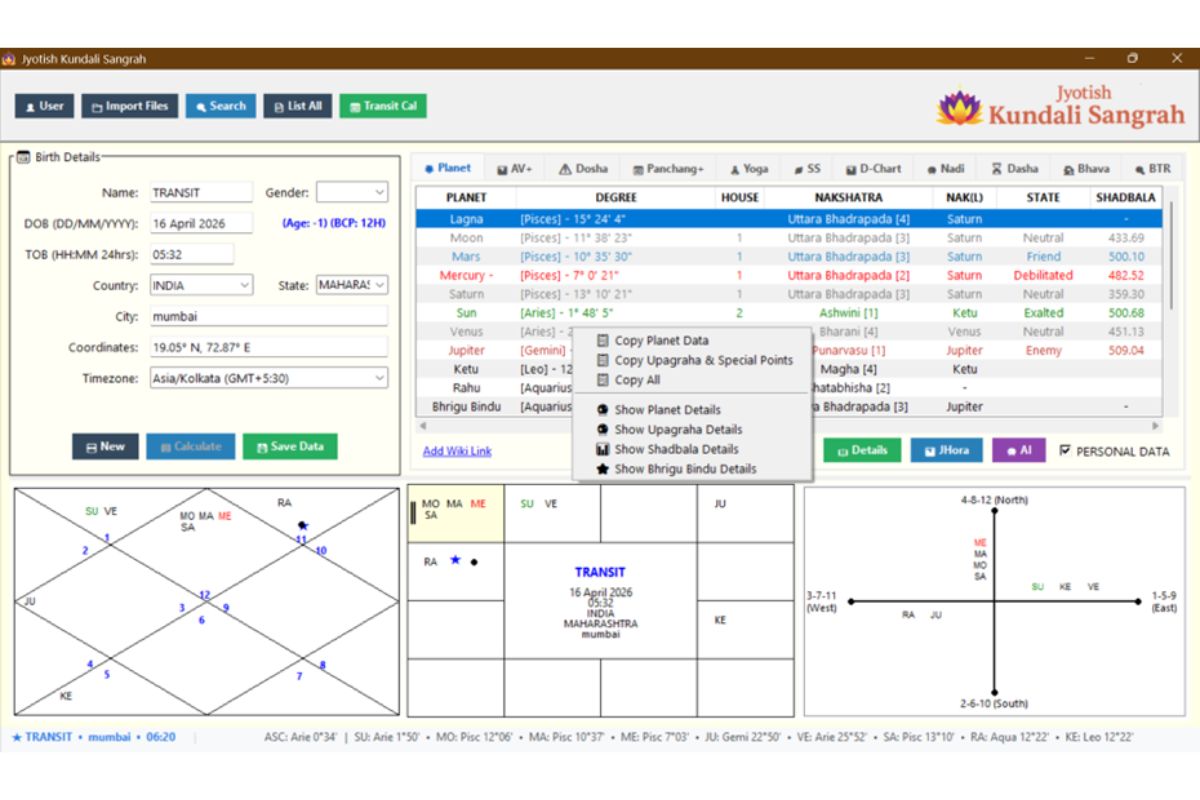Click the lotus logo icon

pyautogui.click(x=959, y=107)
